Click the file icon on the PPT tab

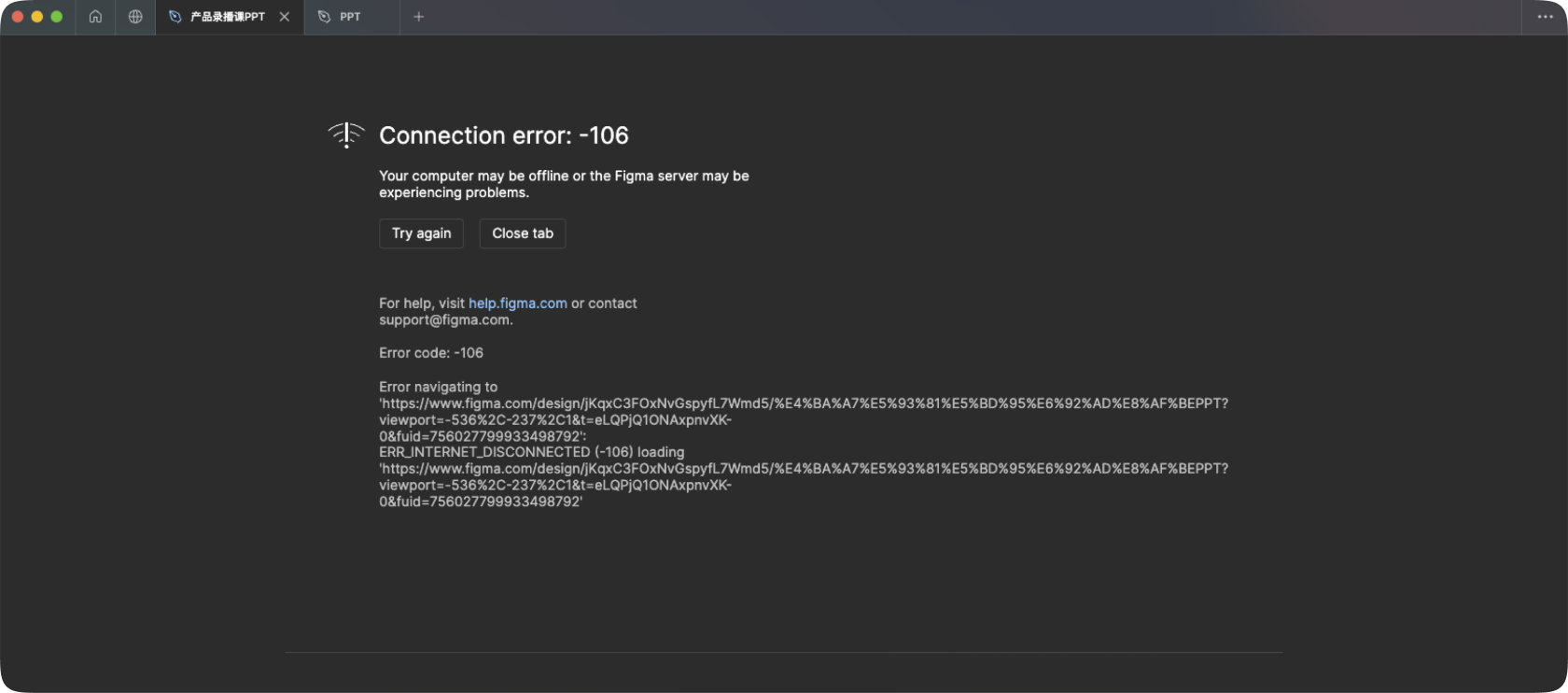tap(324, 17)
